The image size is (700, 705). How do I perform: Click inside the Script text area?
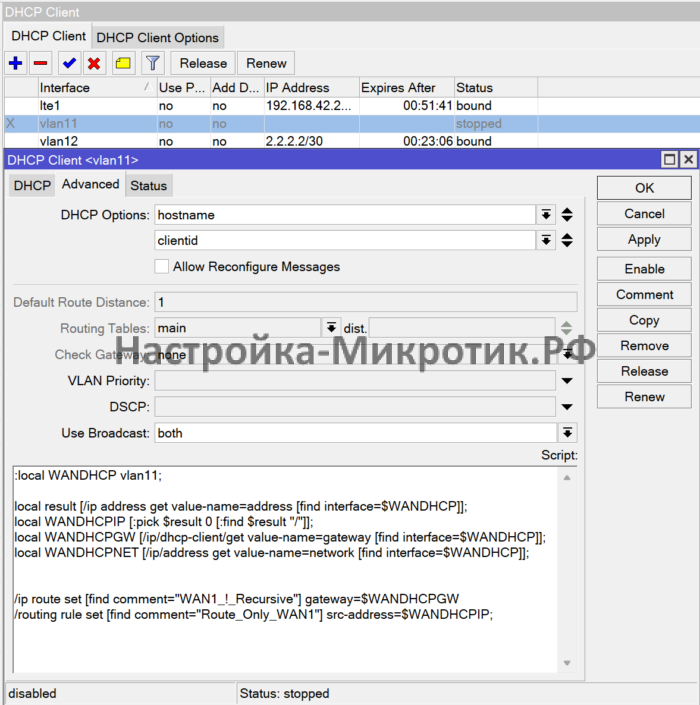pos(285,569)
